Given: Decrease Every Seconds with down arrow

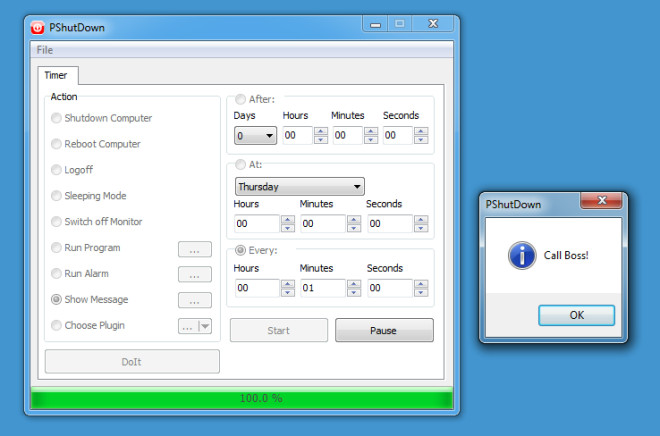Looking at the screenshot, I should 421,292.
